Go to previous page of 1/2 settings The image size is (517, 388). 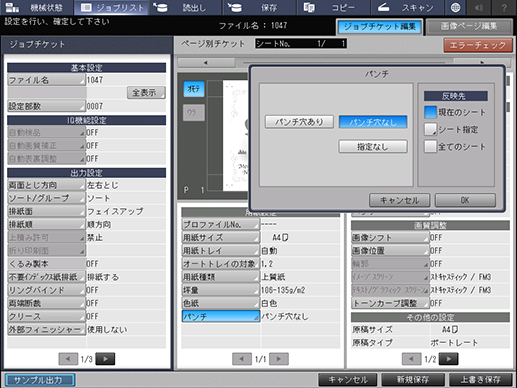[412, 359]
